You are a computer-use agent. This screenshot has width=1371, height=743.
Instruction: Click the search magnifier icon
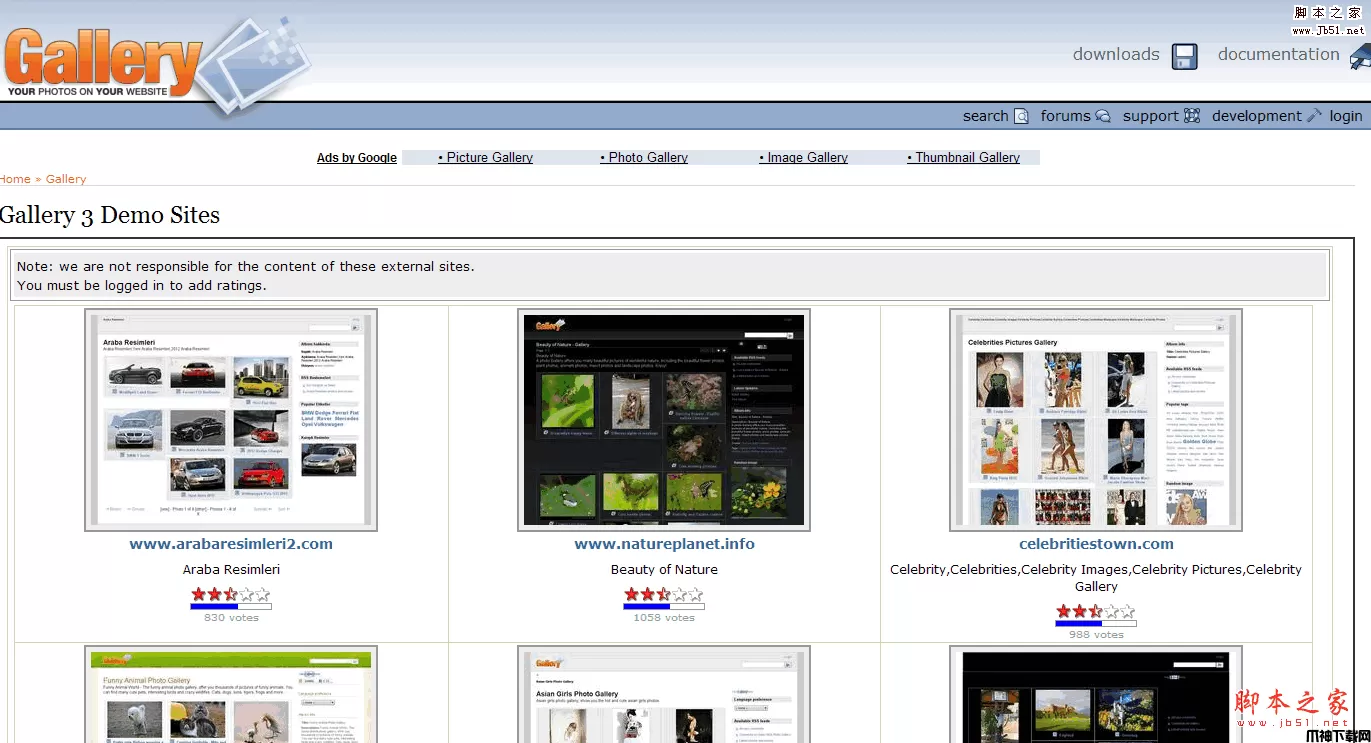coord(1021,116)
